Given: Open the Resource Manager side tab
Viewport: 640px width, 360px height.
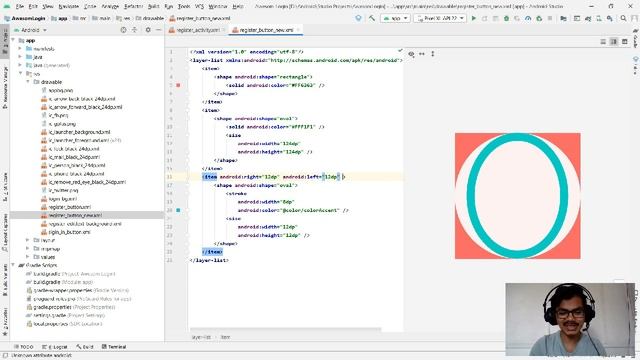Looking at the screenshot, I should click(5, 88).
